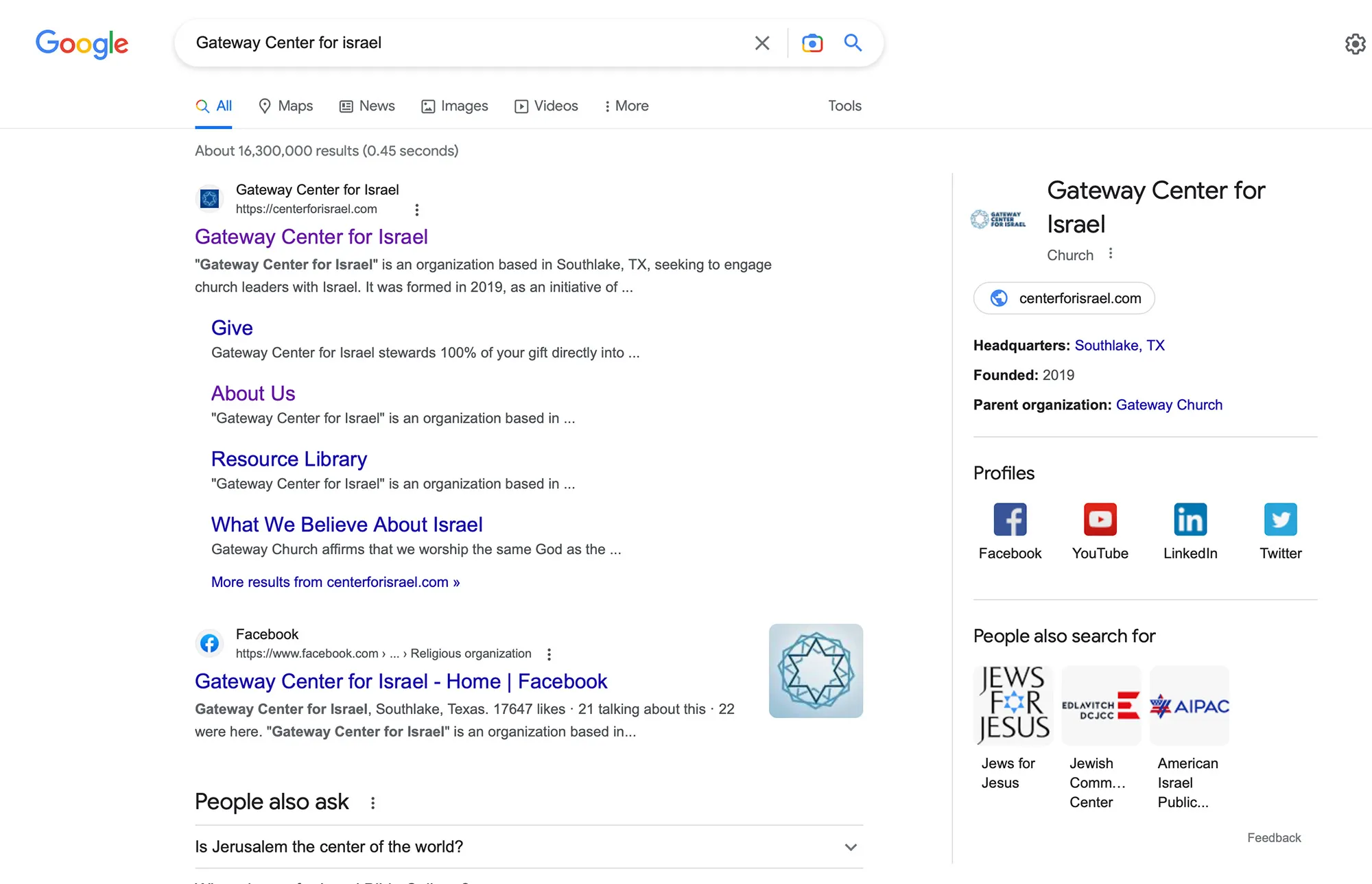Screen dimensions: 1372x884
Task: Open three-dot menu next to Church label
Action: (1111, 254)
